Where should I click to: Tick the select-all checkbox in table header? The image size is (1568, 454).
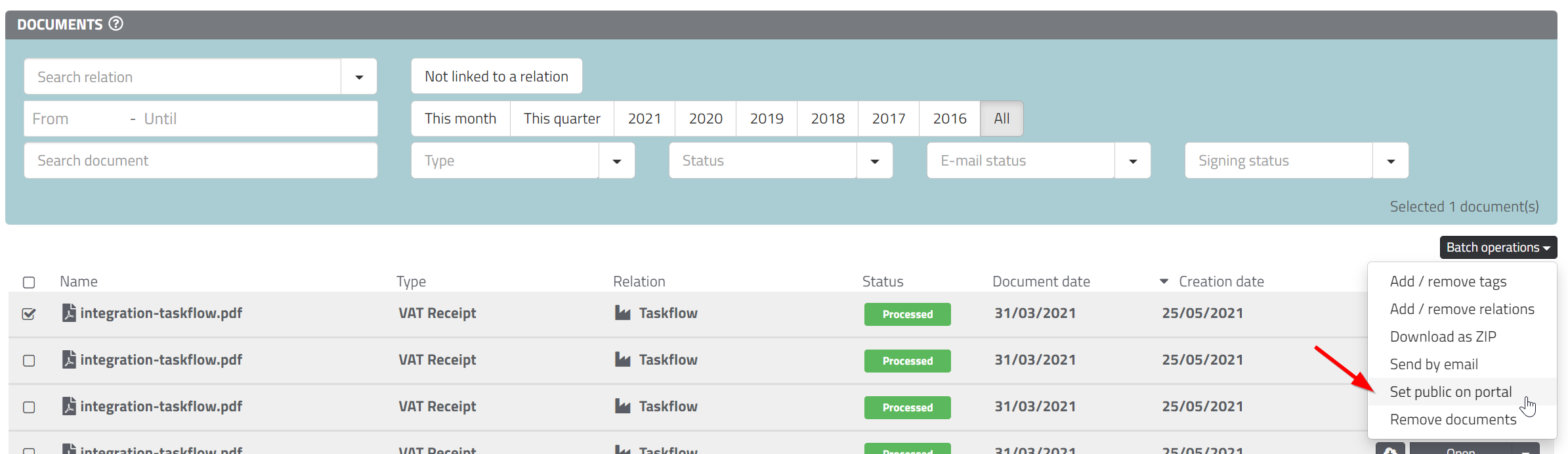click(x=29, y=283)
